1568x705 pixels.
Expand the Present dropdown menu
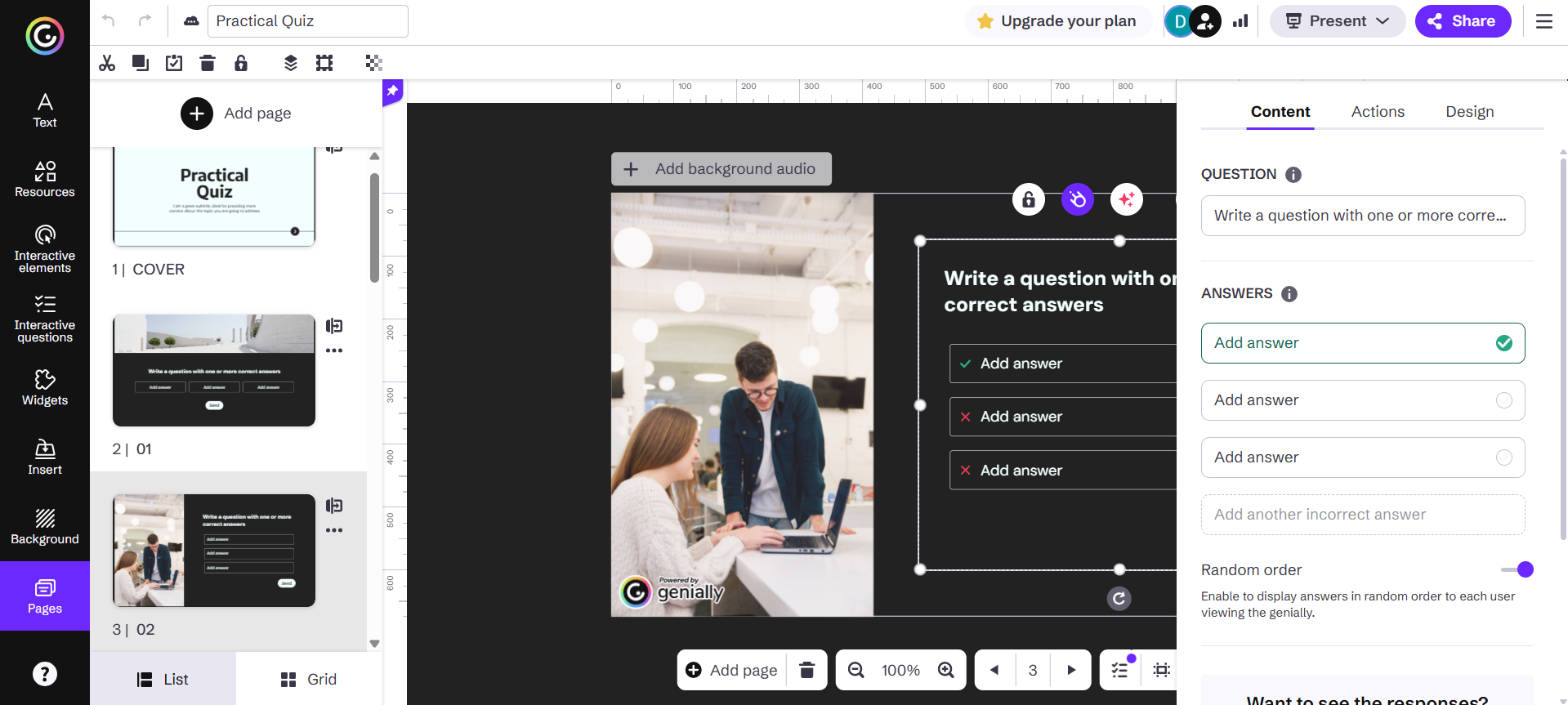pyautogui.click(x=1337, y=21)
